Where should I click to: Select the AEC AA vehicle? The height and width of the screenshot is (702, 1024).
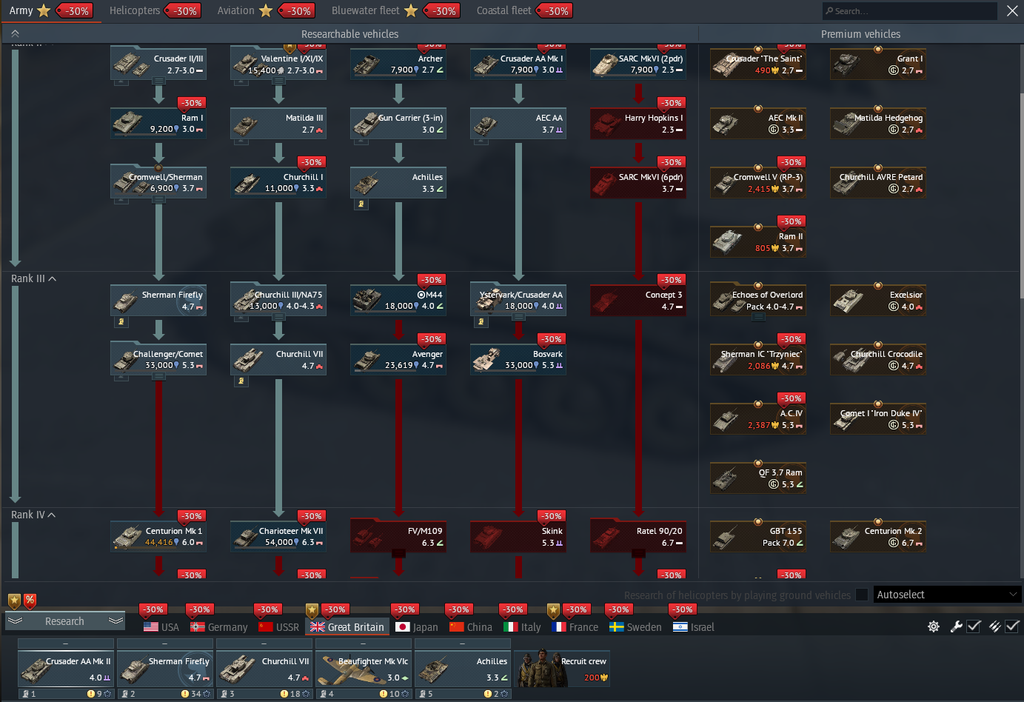pyautogui.click(x=519, y=123)
